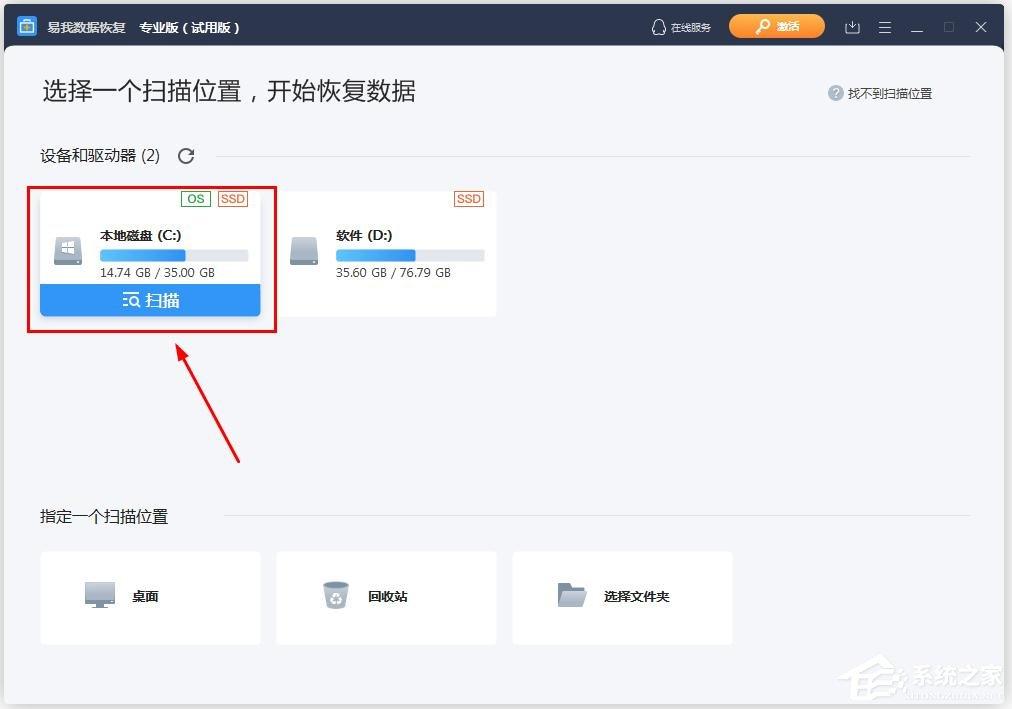
Task: Click the OS badge on Local Disk C
Action: (x=195, y=199)
